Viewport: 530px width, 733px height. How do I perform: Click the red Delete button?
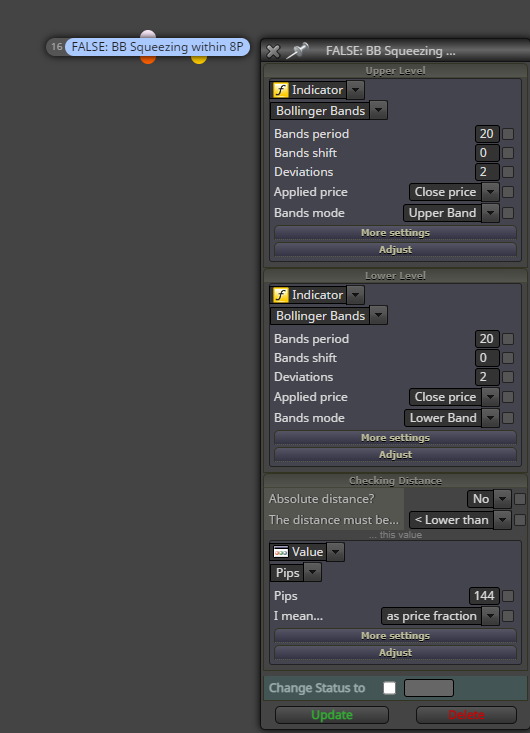tap(466, 715)
